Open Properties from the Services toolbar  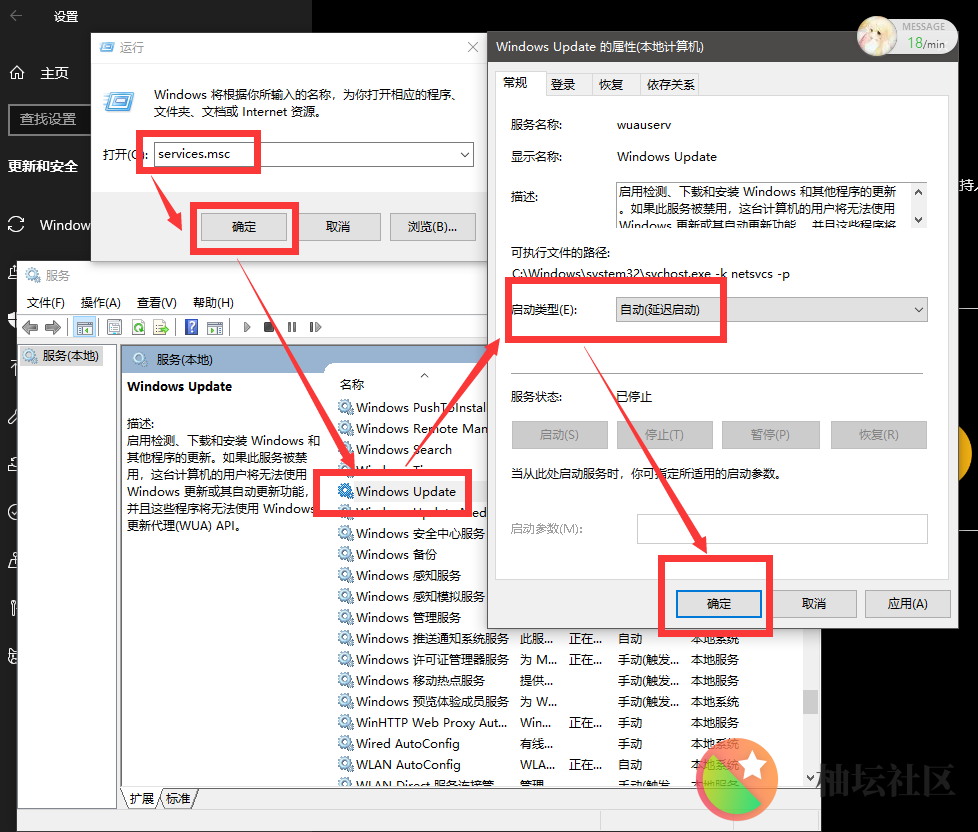[114, 327]
